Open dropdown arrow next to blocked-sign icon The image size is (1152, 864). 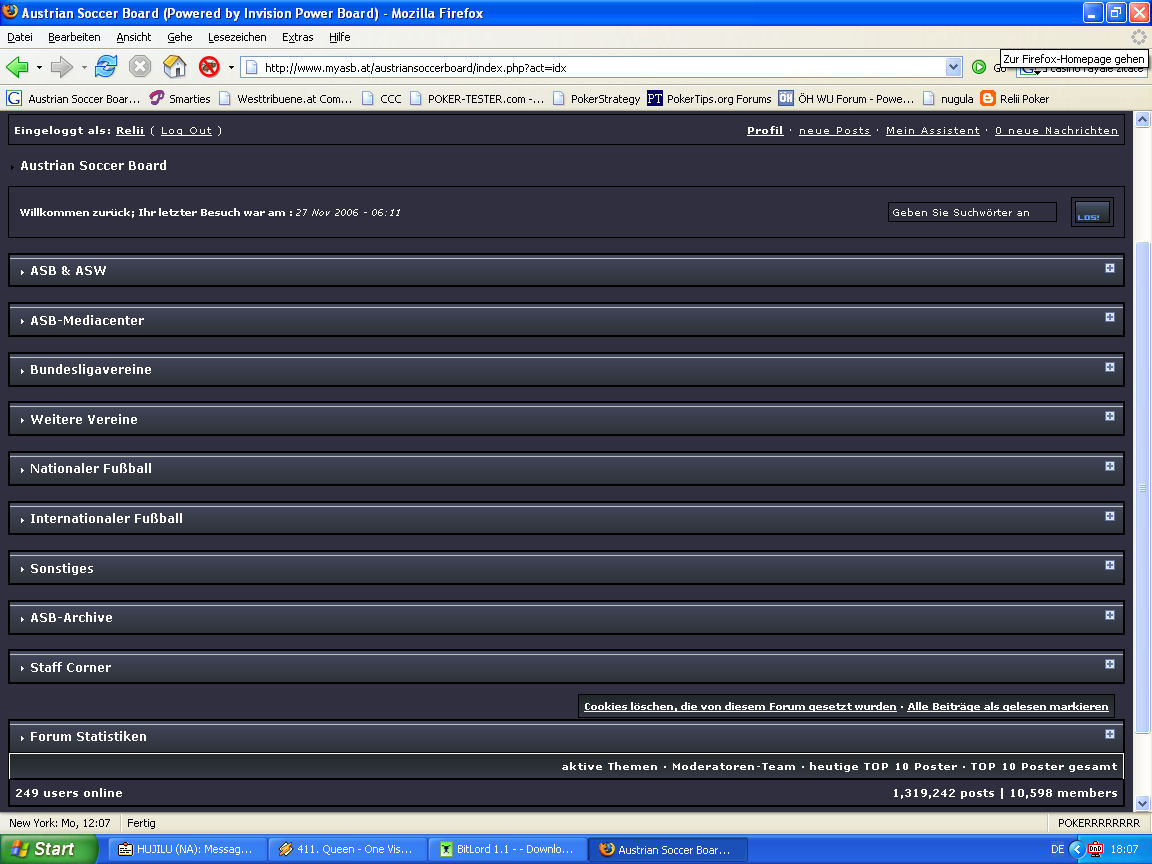[x=231, y=67]
